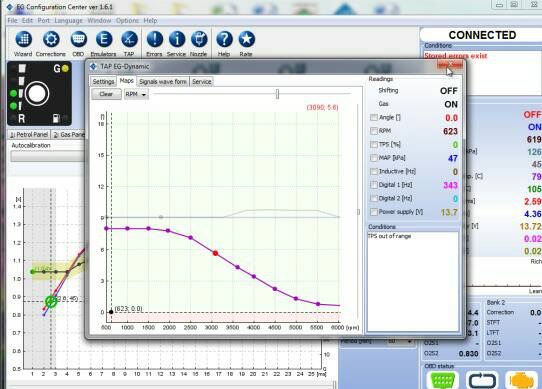The width and height of the screenshot is (542, 389).
Task: Open the TAP toolbar icon
Action: click(x=129, y=39)
